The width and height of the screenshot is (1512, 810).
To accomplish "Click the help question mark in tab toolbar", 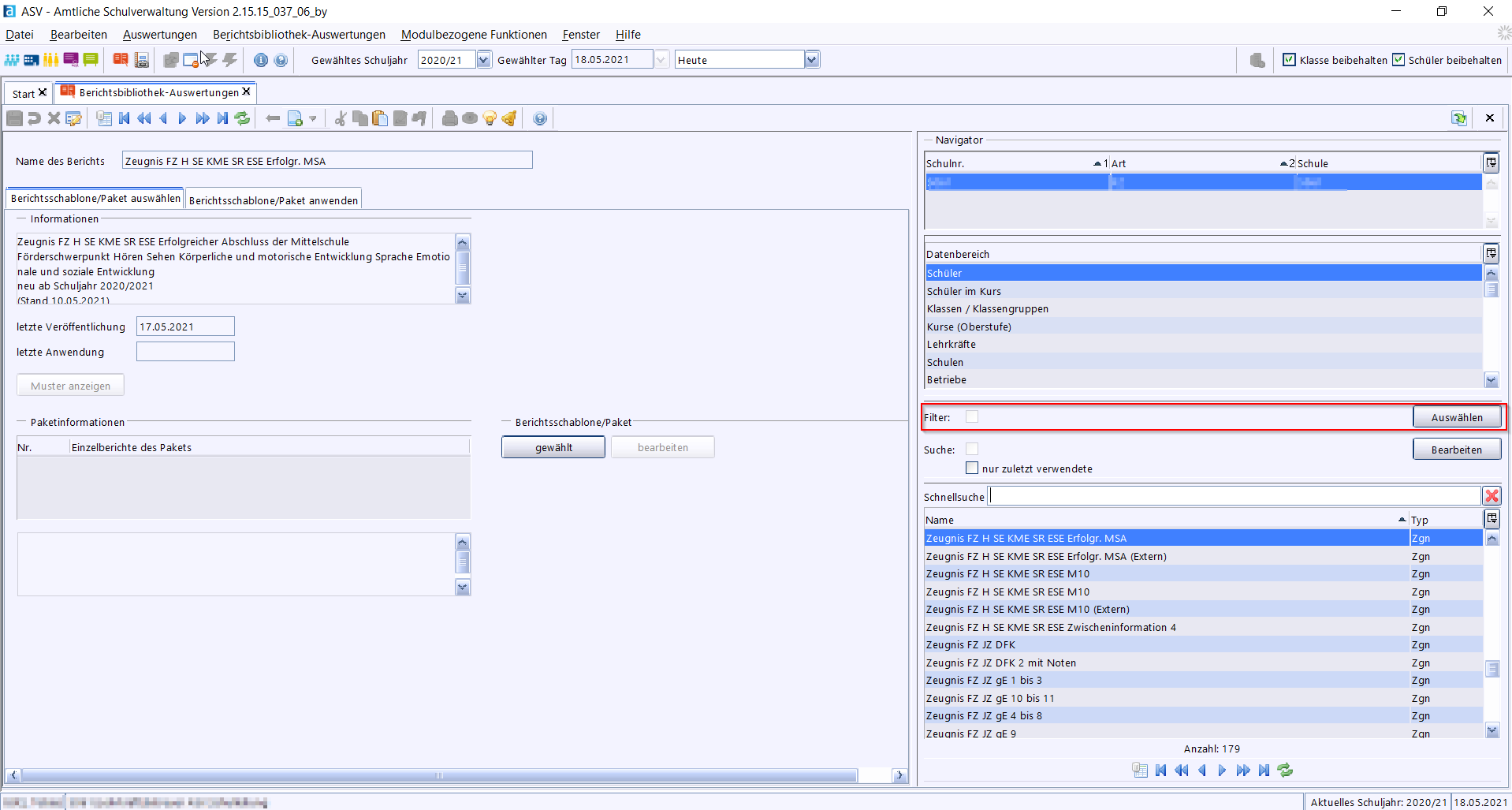I will pos(540,118).
